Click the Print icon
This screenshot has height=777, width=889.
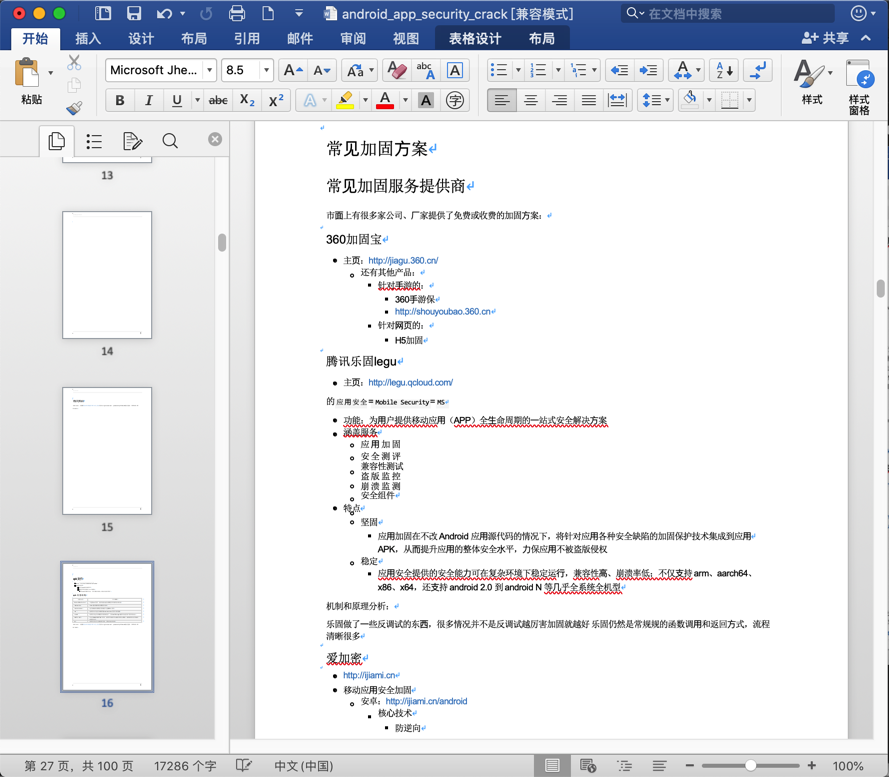coord(237,14)
